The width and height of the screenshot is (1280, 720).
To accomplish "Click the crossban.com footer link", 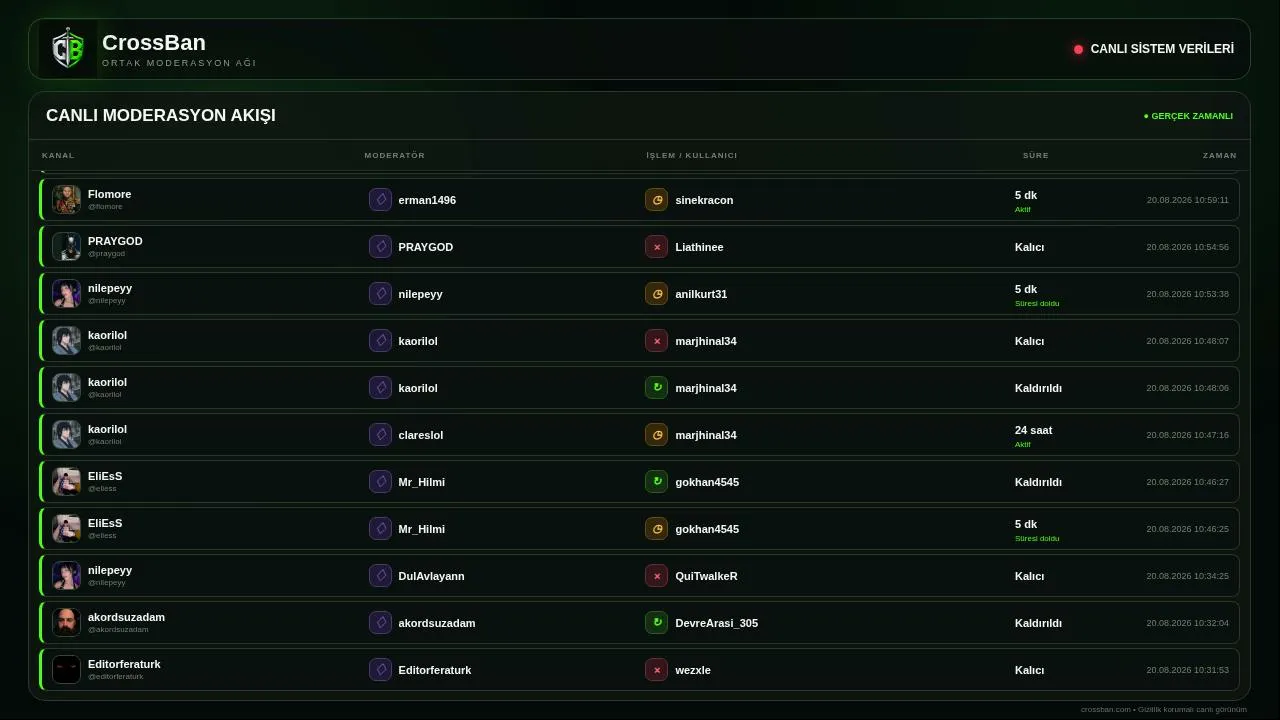I will [x=1106, y=709].
